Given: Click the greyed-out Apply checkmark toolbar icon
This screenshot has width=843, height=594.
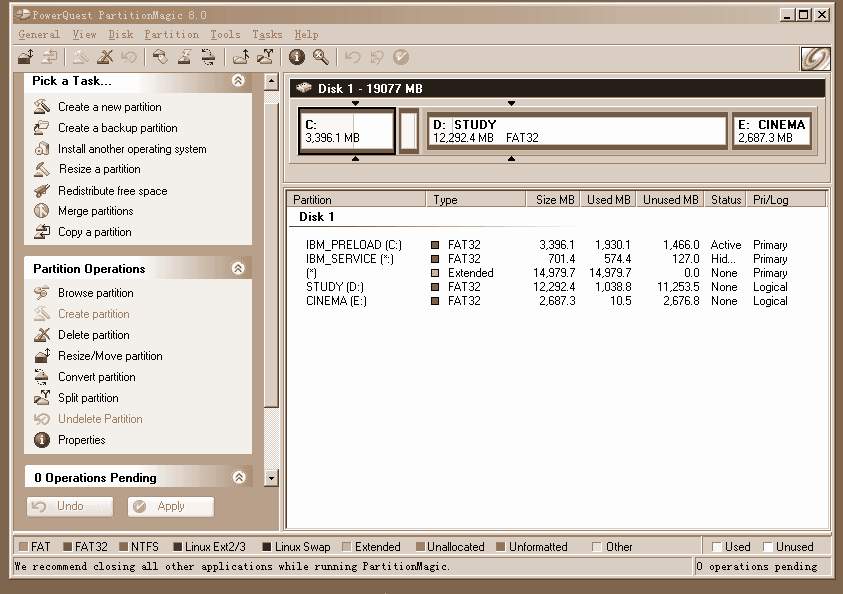Looking at the screenshot, I should (x=401, y=56).
